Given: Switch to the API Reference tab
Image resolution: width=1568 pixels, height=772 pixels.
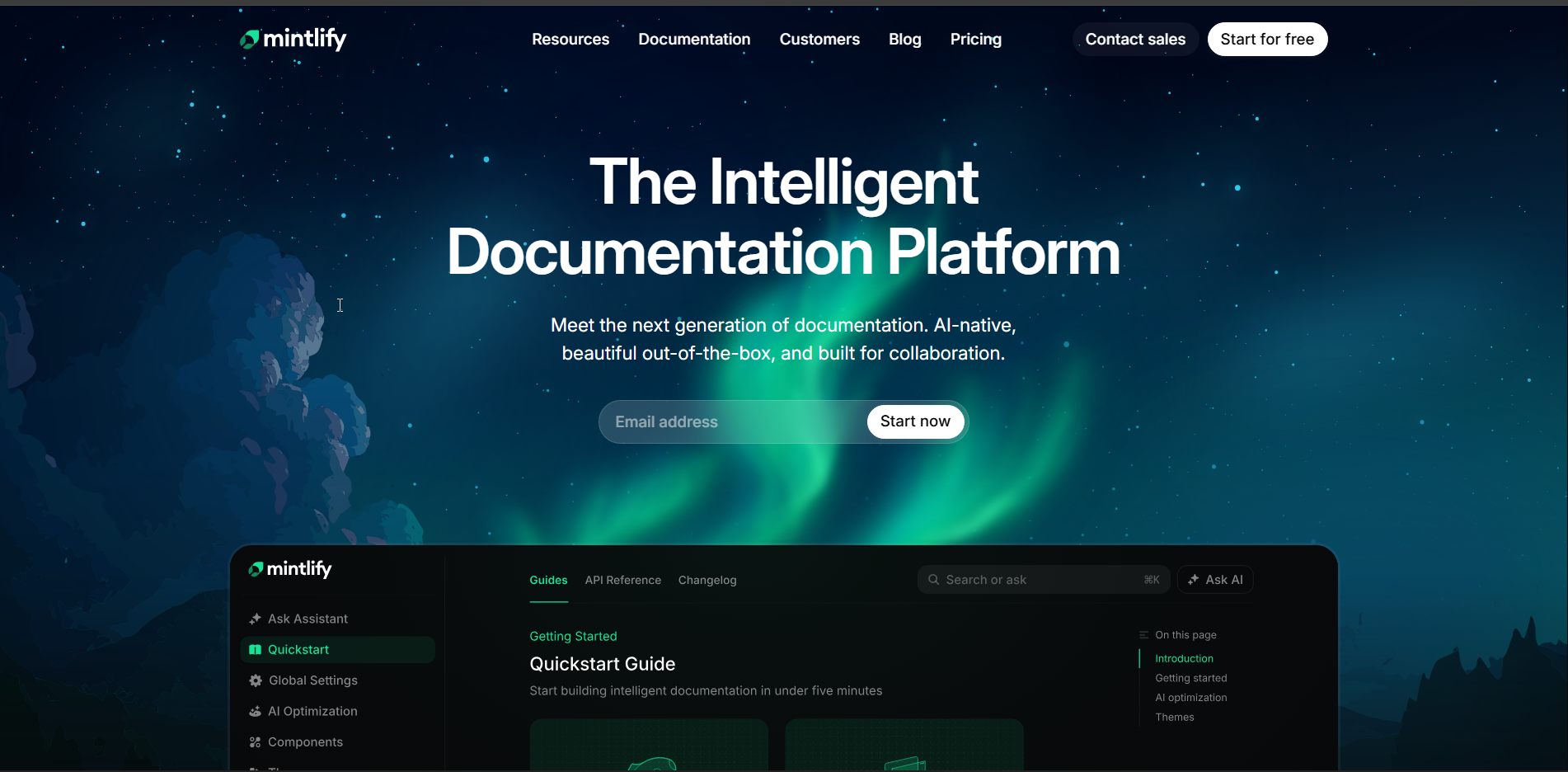Looking at the screenshot, I should pos(622,580).
